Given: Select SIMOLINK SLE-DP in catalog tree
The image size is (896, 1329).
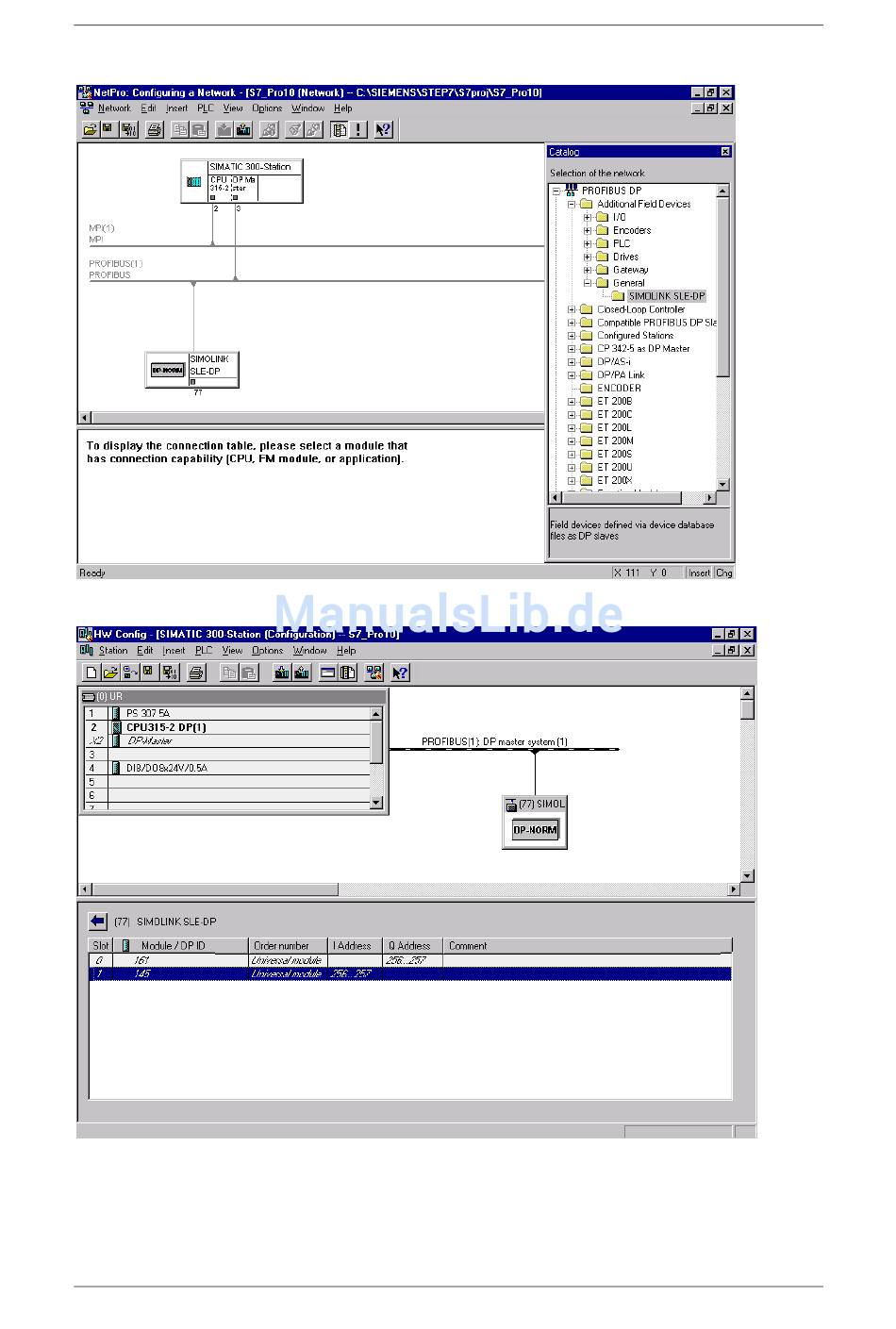Looking at the screenshot, I should coord(667,296).
